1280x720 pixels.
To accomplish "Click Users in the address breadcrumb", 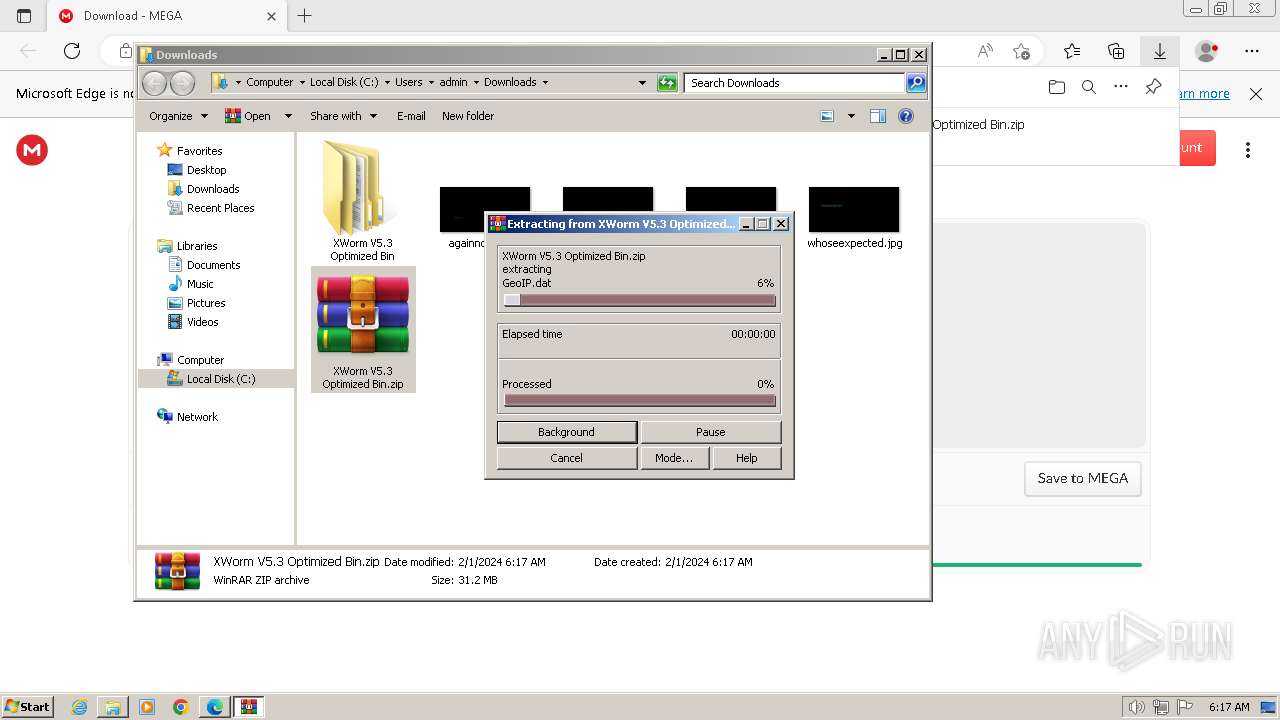I will click(x=409, y=83).
